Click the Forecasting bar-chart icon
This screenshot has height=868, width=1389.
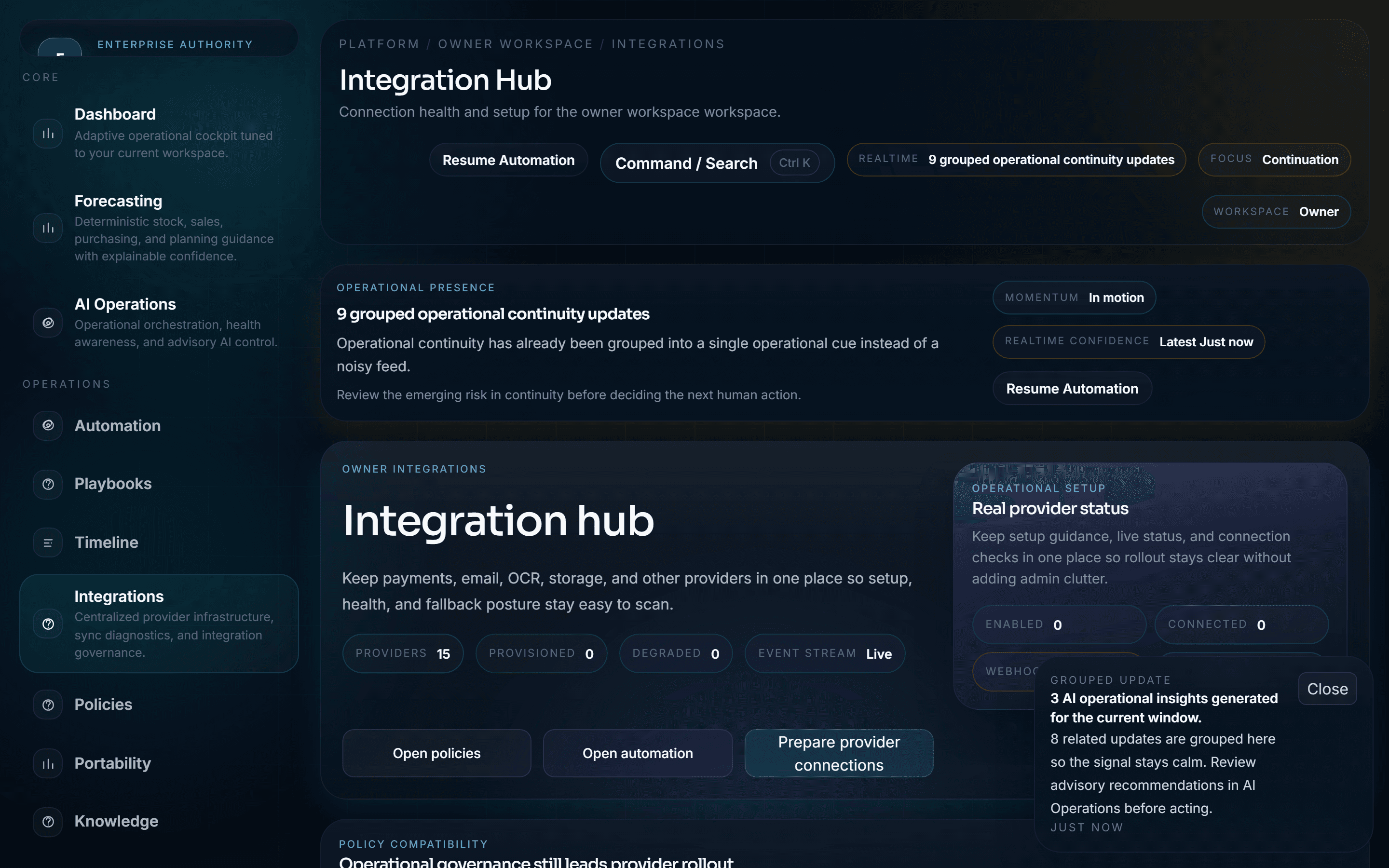48,229
